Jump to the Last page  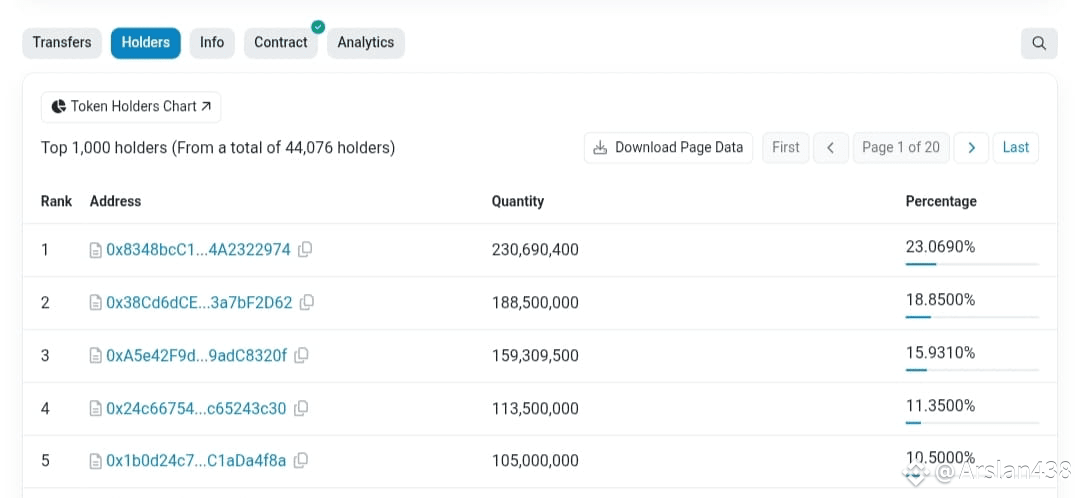[x=1016, y=147]
